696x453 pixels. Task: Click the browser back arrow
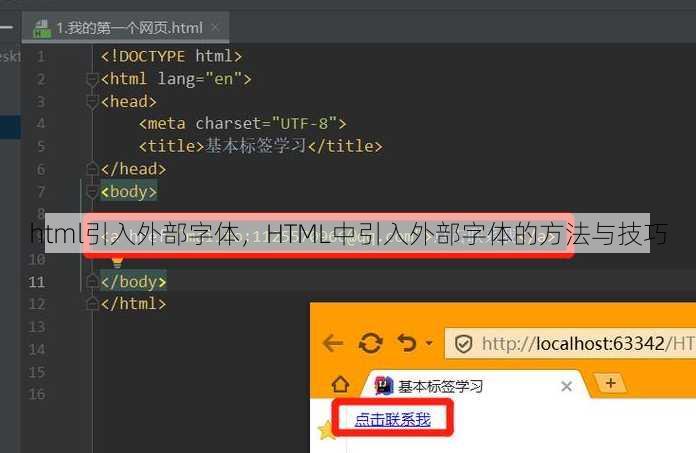333,343
